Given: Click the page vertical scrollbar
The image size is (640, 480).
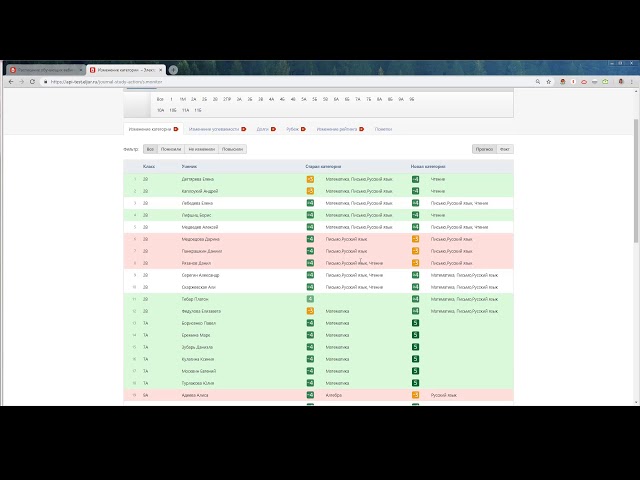Looking at the screenshot, I should click(x=636, y=200).
